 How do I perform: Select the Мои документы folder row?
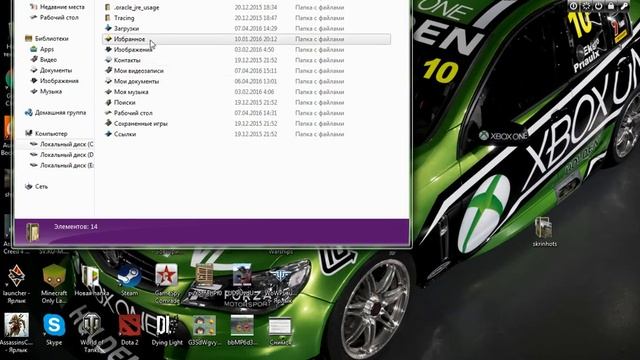[x=247, y=82]
